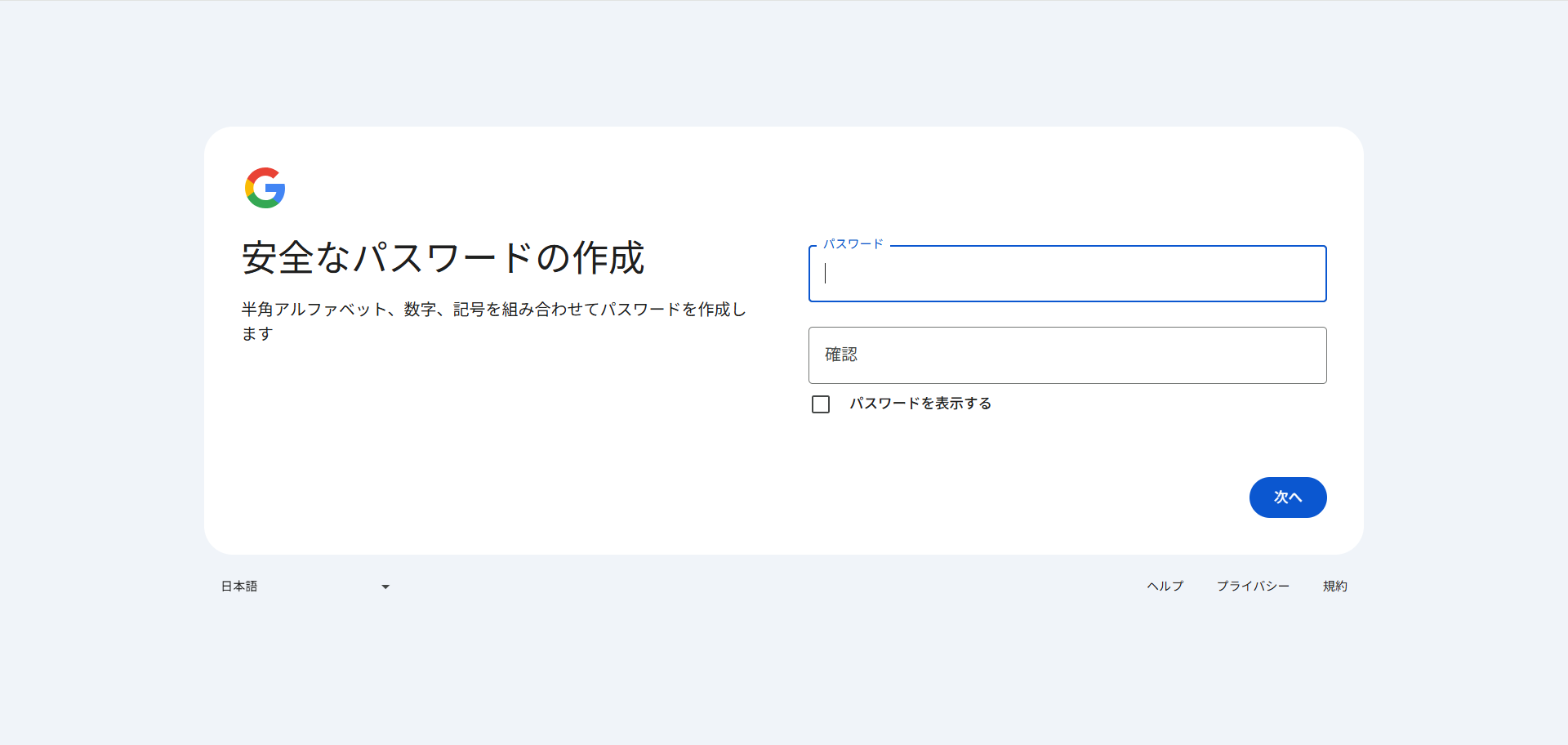The width and height of the screenshot is (1568, 745).
Task: Open the 規約 terms link
Action: (x=1335, y=586)
